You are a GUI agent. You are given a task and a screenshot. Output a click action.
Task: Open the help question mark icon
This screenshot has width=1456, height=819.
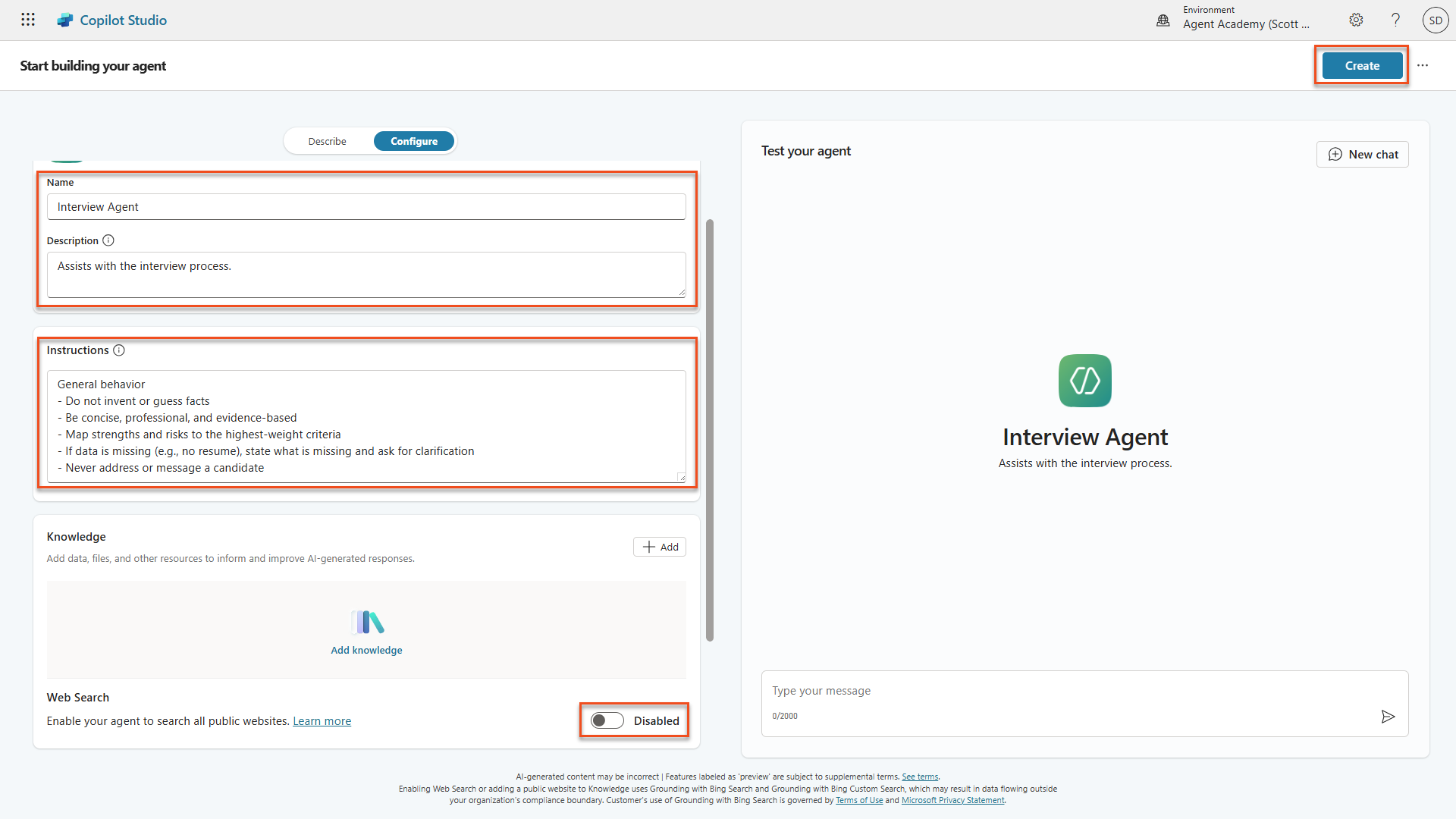[1395, 20]
